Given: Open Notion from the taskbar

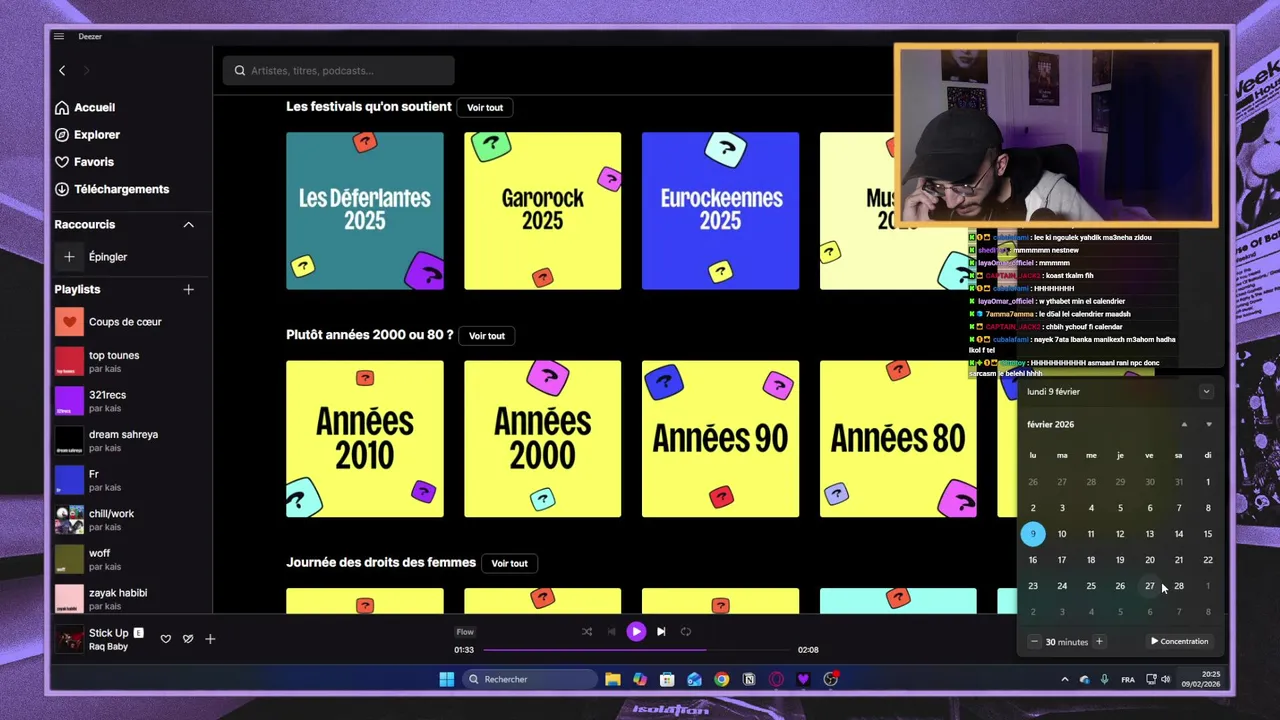Looking at the screenshot, I should click(749, 680).
